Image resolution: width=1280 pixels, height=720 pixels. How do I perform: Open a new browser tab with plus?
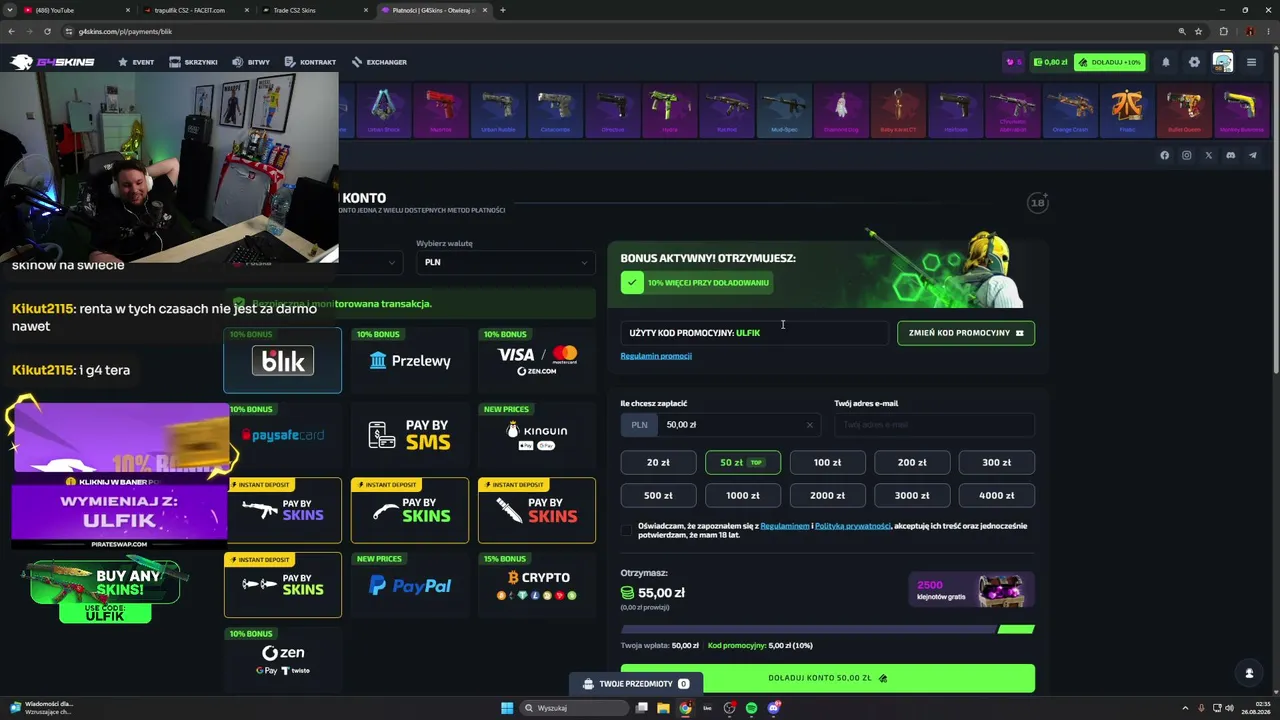pyautogui.click(x=502, y=10)
